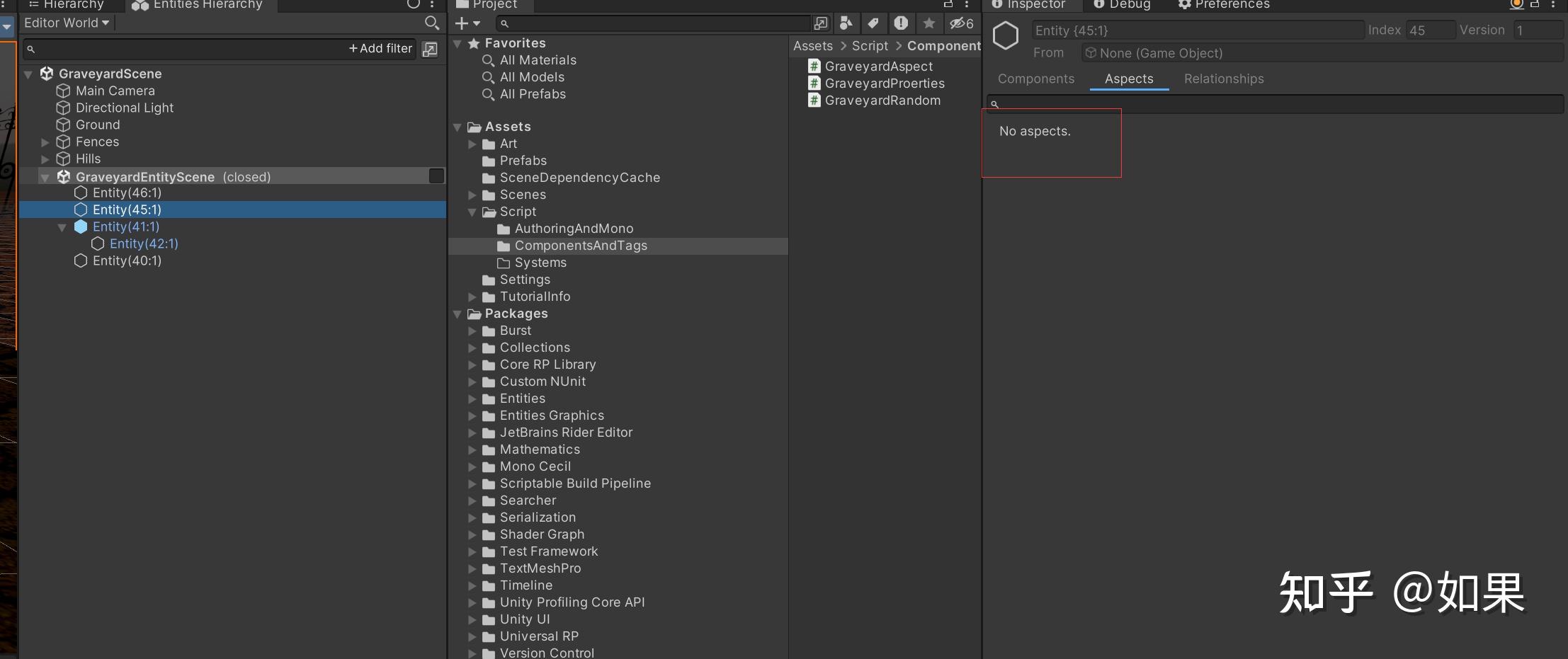1568x659 pixels.
Task: Click the entity hexagon icon in Inspector header
Action: tap(1006, 35)
